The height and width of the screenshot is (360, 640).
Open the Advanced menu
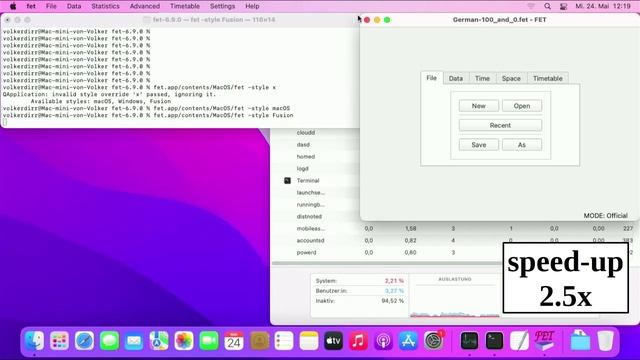145,6
